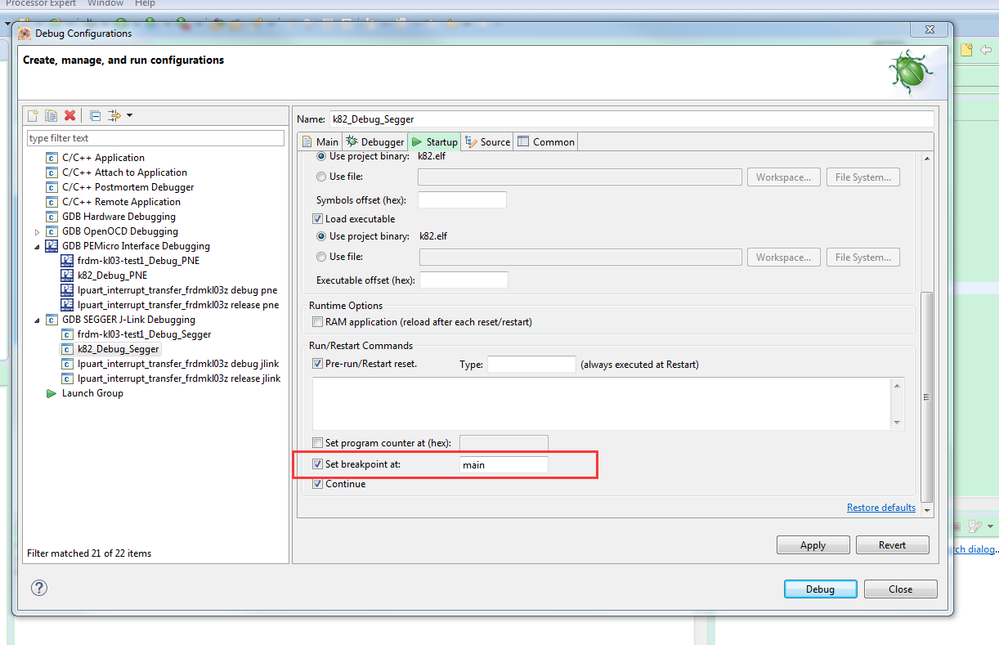Toggle Load executable checkbox
Viewport: 999px width, 645px height.
(x=317, y=219)
